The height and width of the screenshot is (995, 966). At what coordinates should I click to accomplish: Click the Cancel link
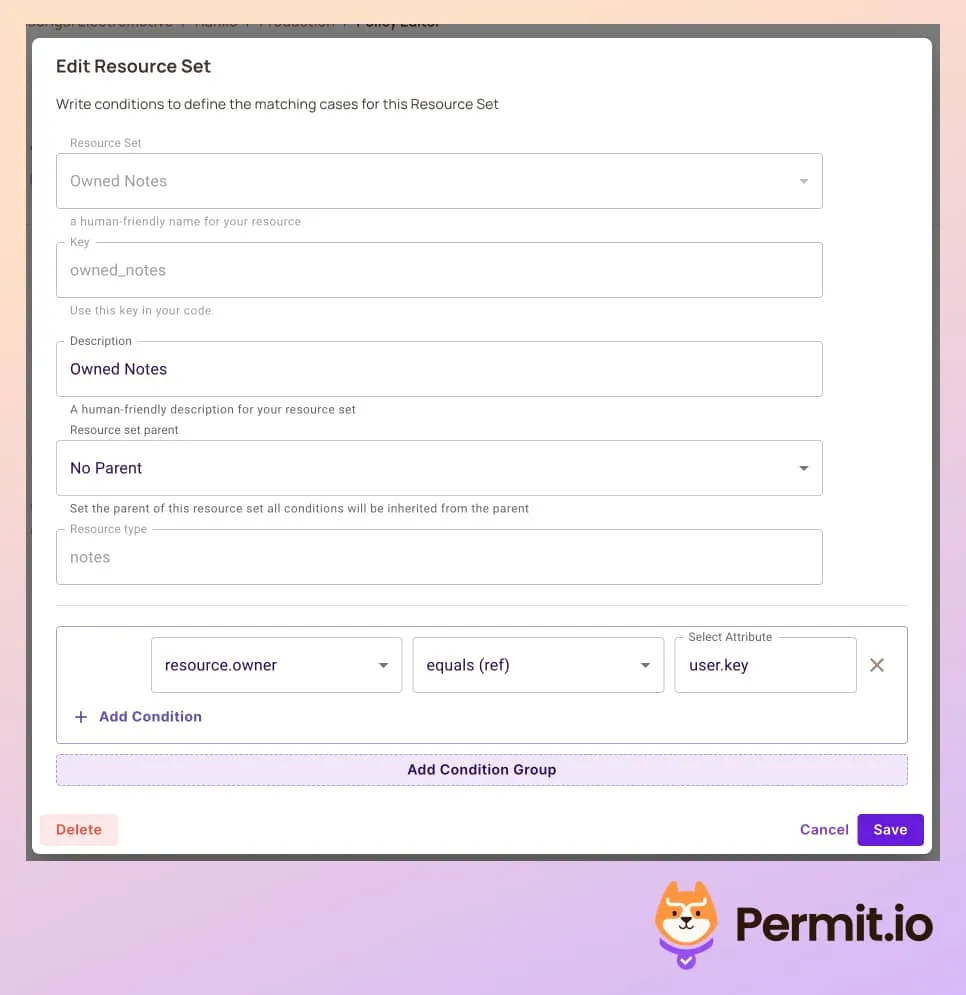[824, 829]
